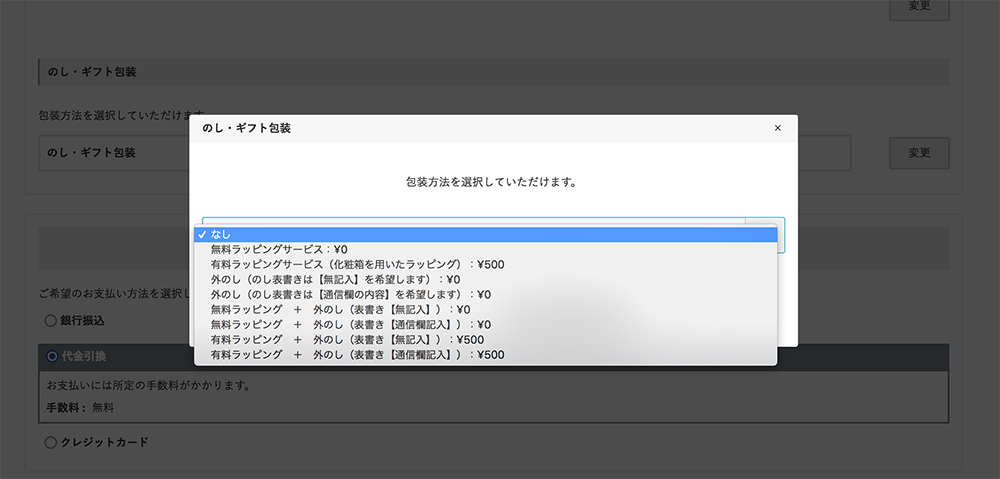This screenshot has width=1000, height=479.
Task: Close the のし・ギフト包装 dialog
Action: point(778,129)
